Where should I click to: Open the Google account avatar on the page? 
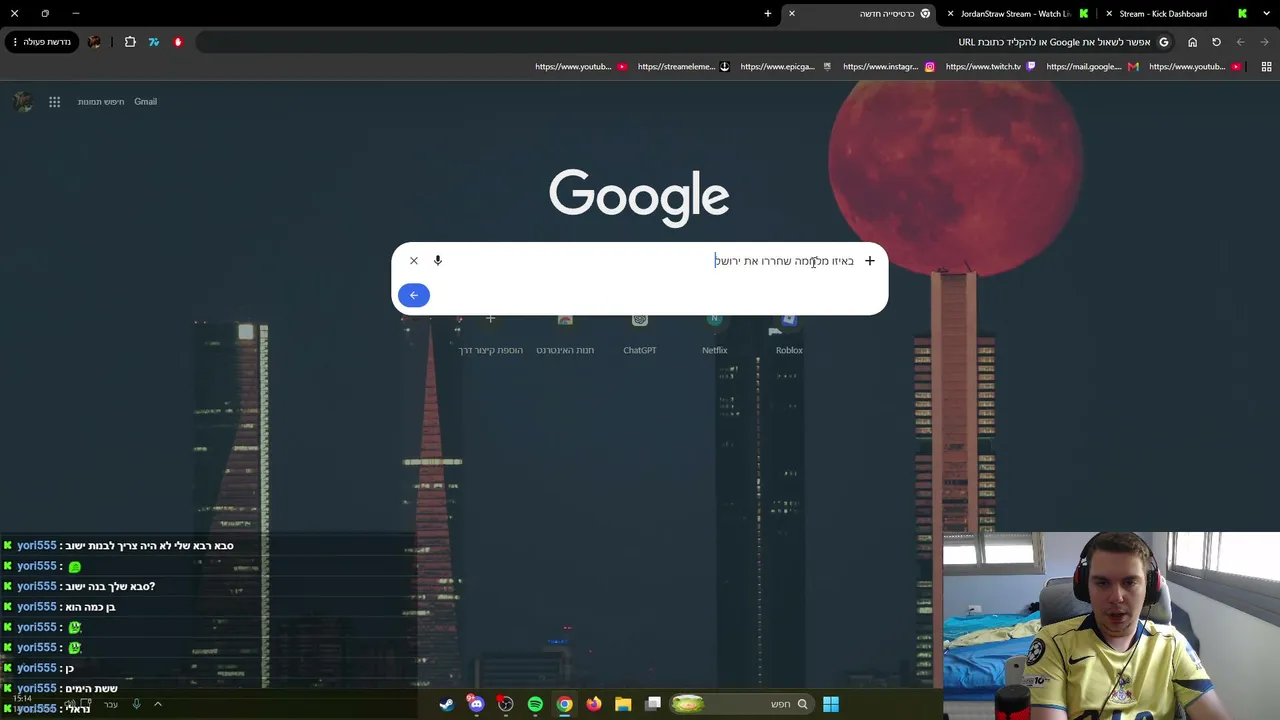click(22, 102)
